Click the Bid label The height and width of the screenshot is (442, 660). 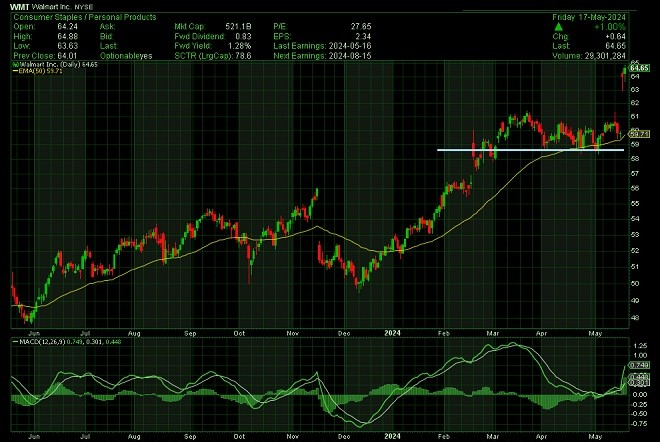107,36
